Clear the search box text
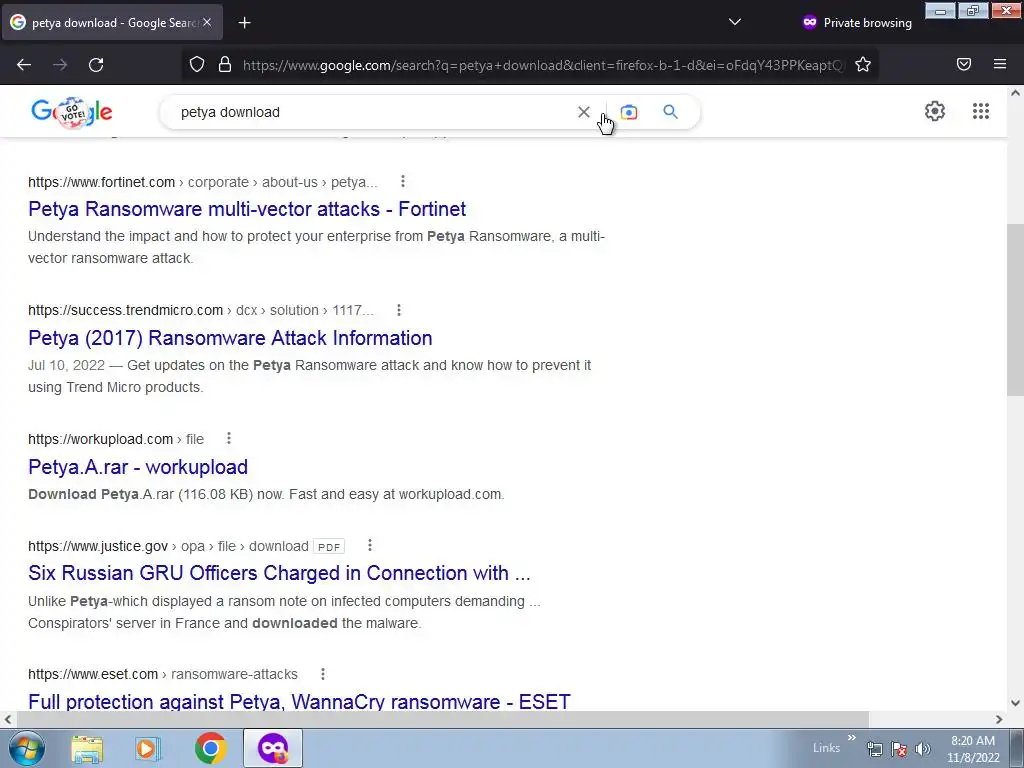Viewport: 1024px width, 768px height. [x=584, y=112]
